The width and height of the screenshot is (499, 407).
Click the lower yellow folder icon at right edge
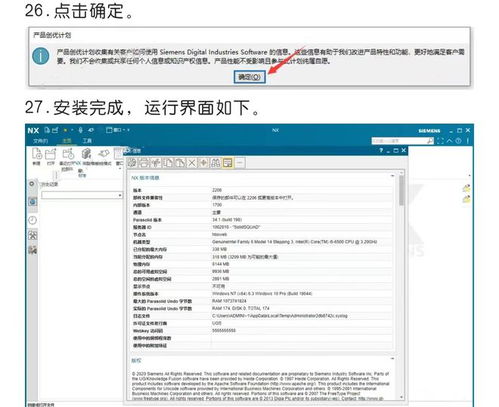pyautogui.click(x=466, y=199)
